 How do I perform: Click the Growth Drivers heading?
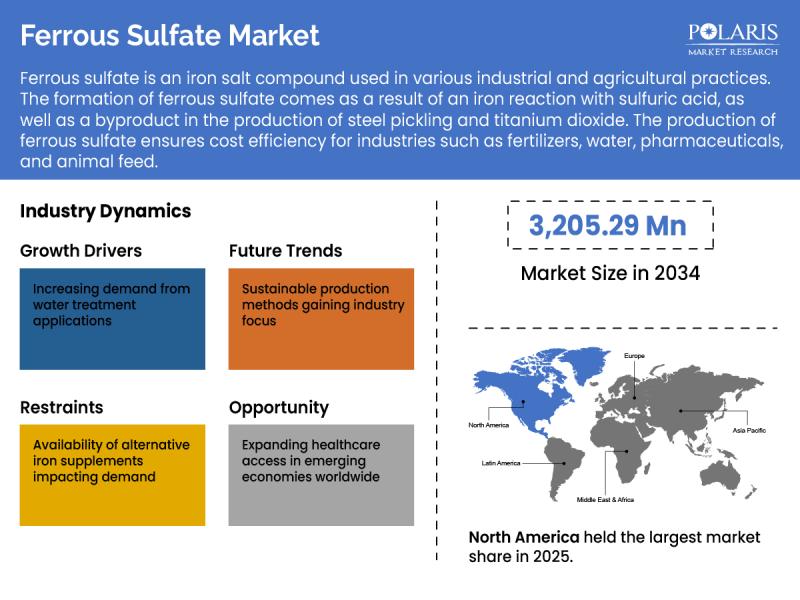pos(81,250)
